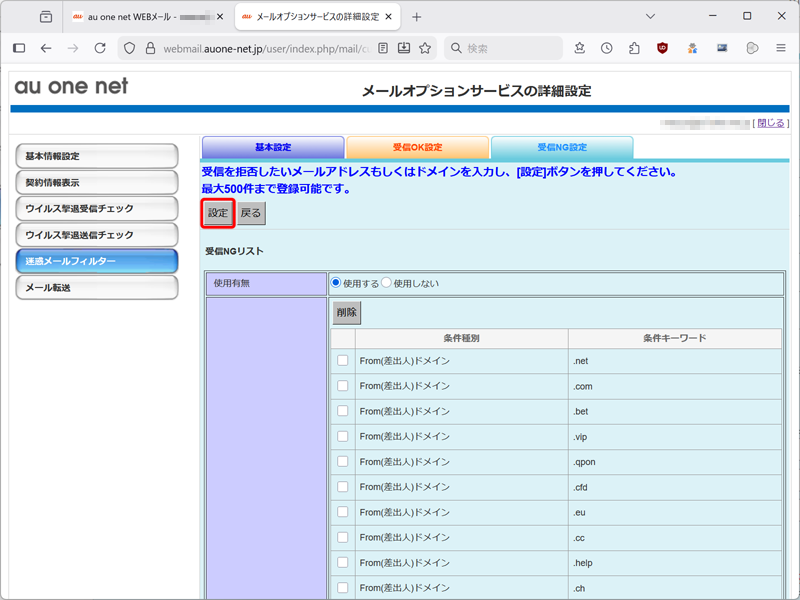Click the browser reload button
Viewport: 800px width, 600px height.
pos(100,48)
